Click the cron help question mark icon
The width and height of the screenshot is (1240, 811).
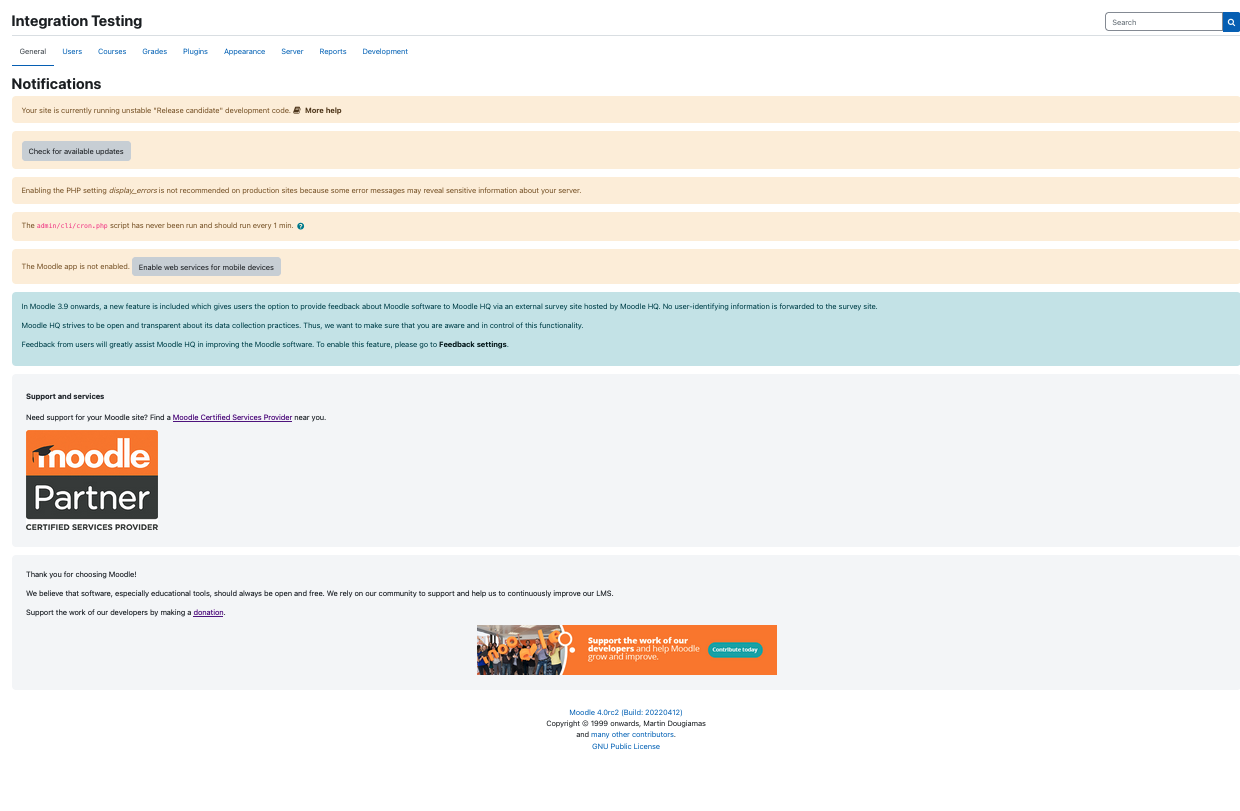pos(301,226)
